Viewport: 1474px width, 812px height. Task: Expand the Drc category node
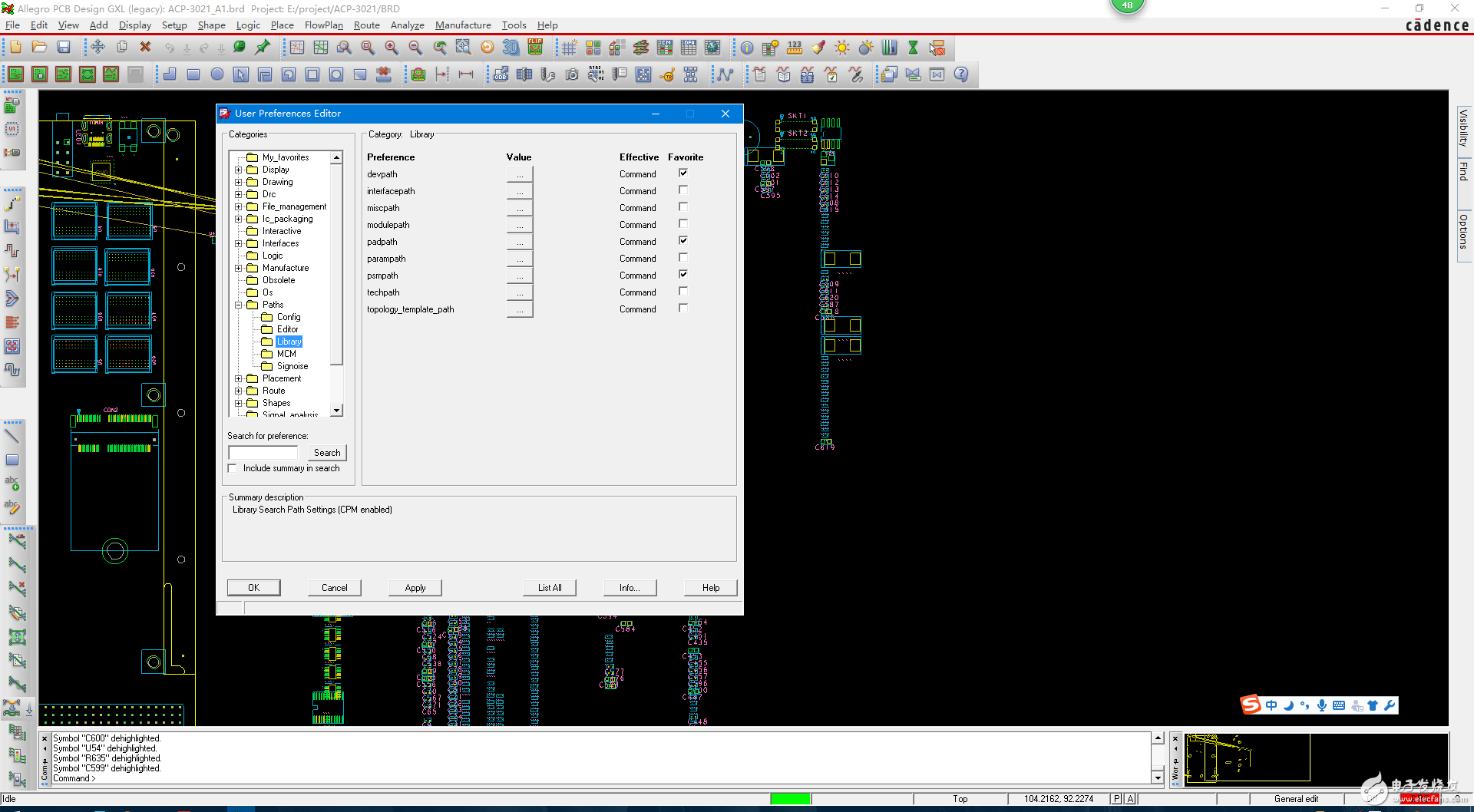click(239, 194)
